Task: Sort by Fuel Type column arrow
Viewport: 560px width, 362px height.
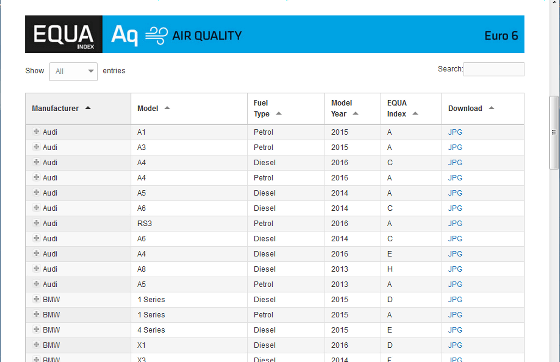Action: click(279, 114)
